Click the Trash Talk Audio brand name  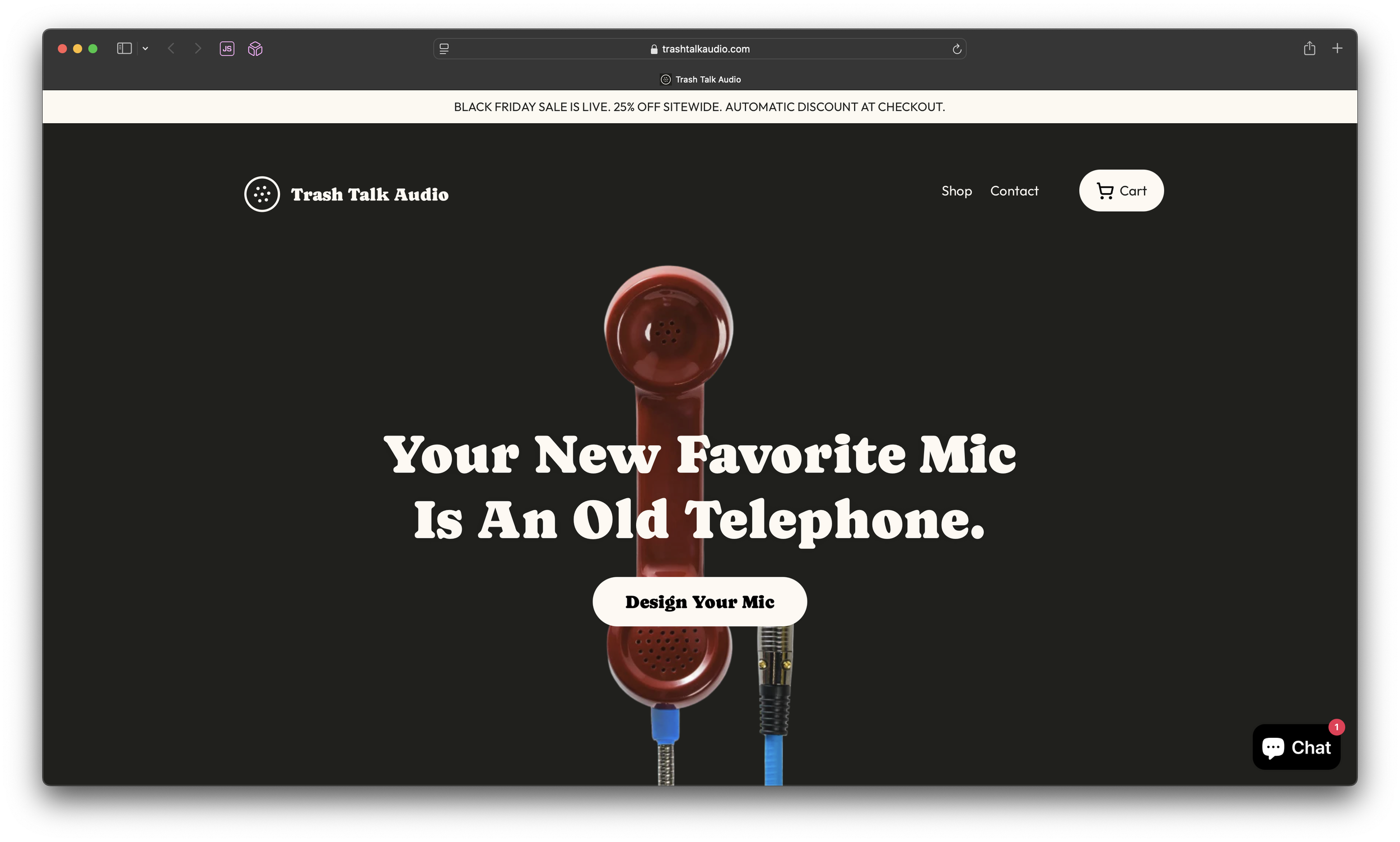tap(370, 195)
